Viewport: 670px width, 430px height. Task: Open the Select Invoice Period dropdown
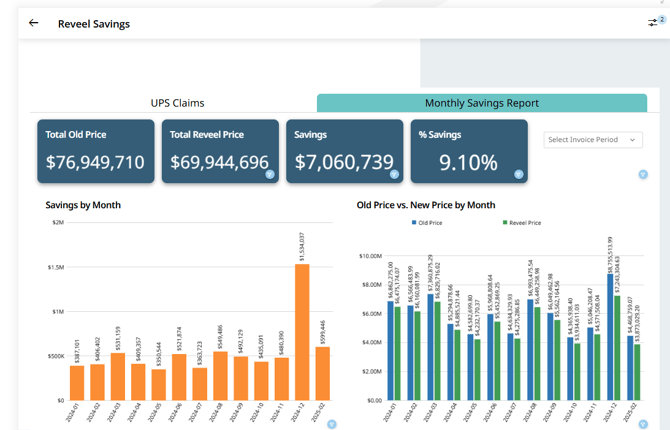point(585,140)
